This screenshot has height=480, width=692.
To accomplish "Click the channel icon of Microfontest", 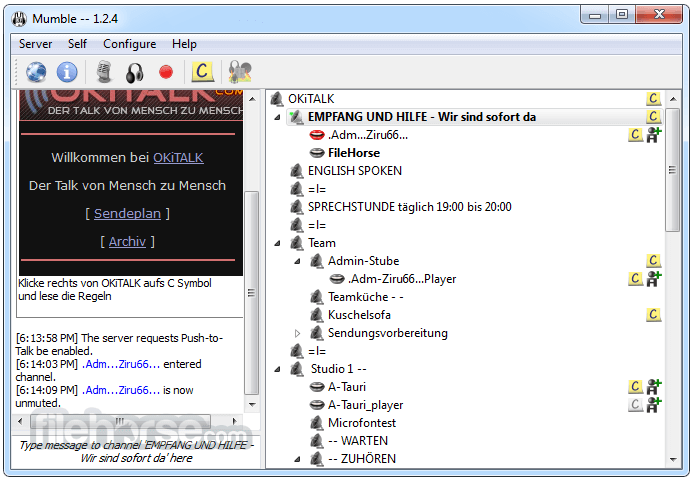I will tap(316, 423).
